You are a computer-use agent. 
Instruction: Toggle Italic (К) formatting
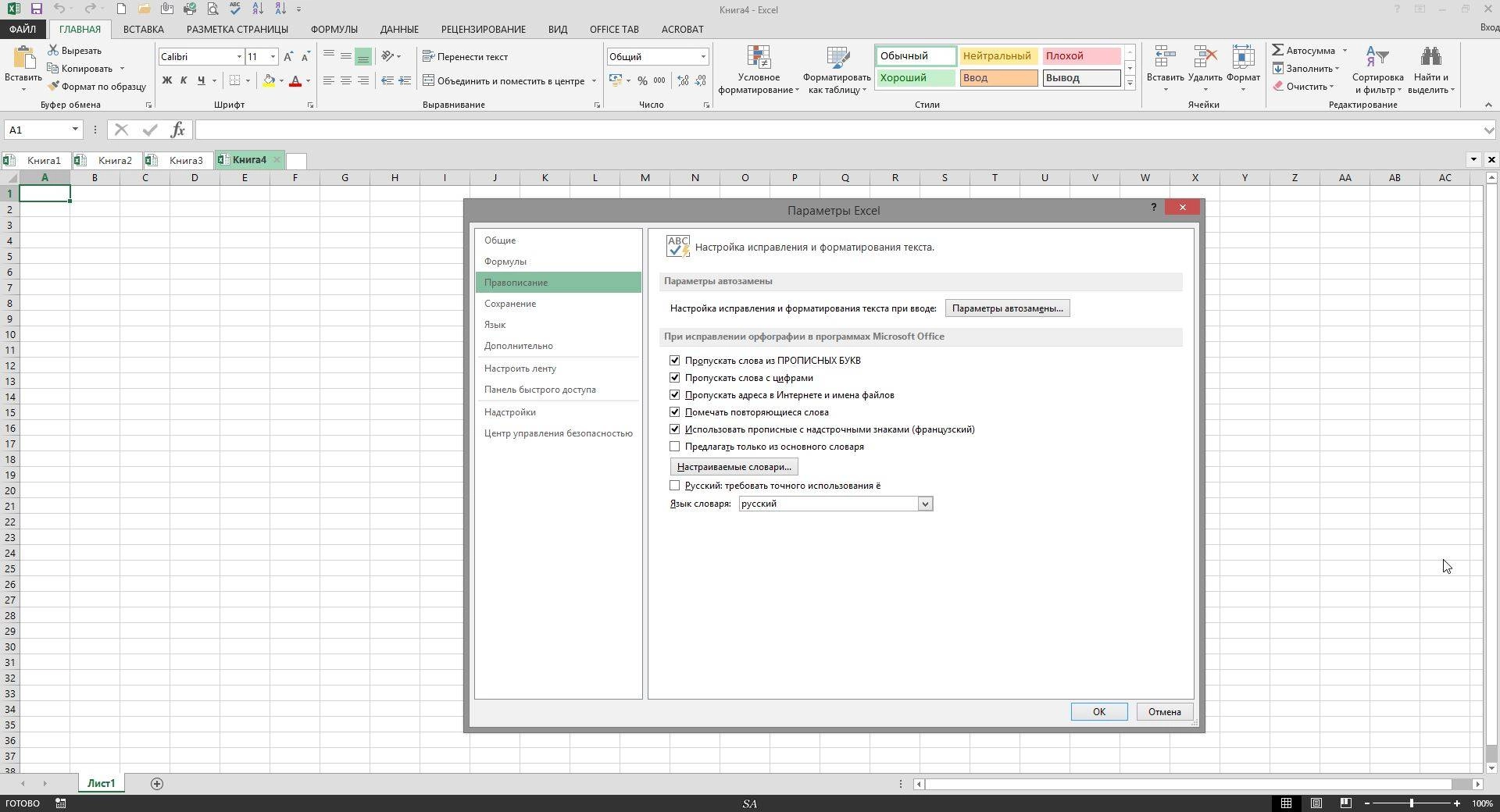pos(184,80)
